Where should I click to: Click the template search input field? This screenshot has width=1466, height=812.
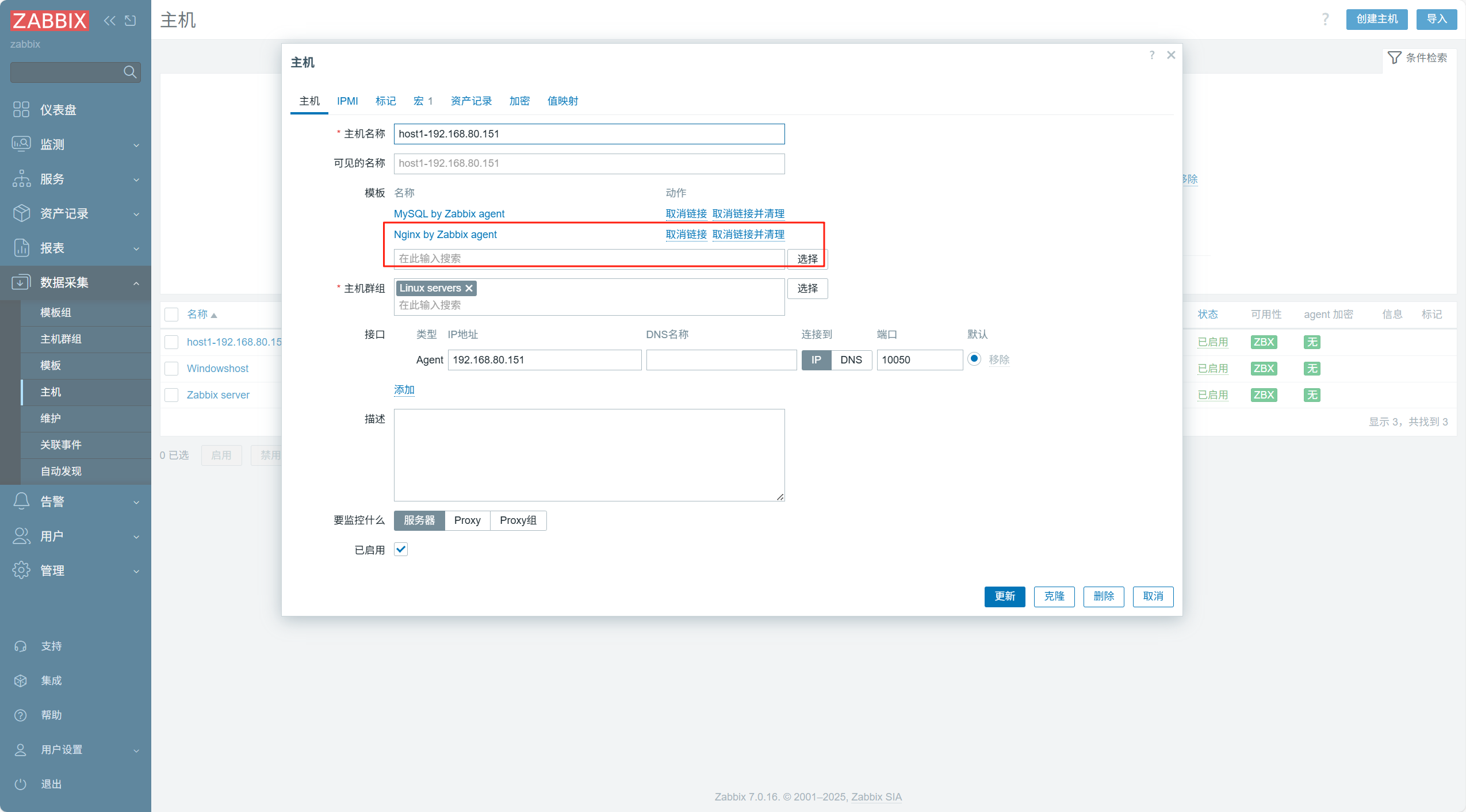pyautogui.click(x=589, y=258)
